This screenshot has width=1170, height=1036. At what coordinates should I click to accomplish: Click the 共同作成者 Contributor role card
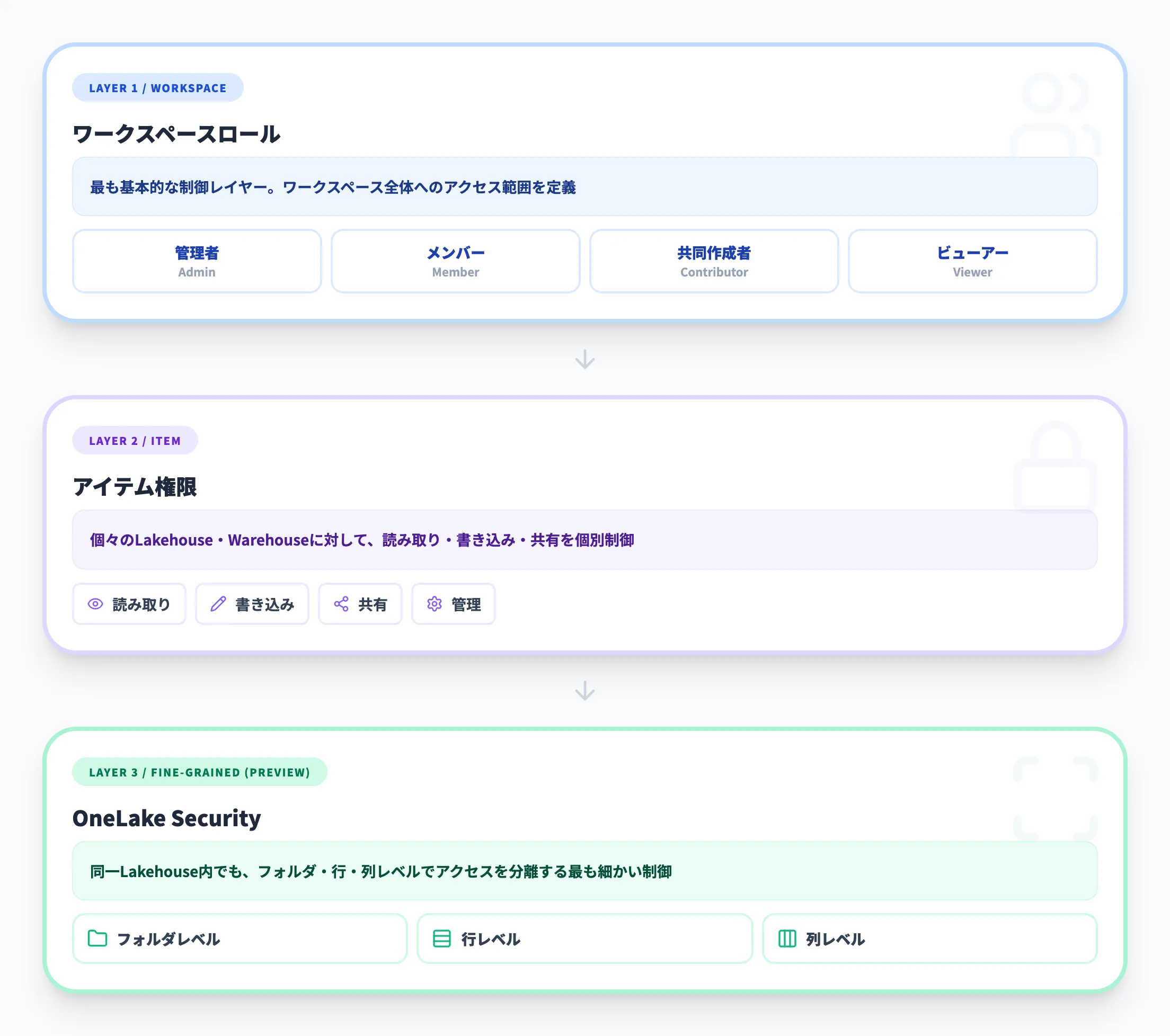[713, 262]
